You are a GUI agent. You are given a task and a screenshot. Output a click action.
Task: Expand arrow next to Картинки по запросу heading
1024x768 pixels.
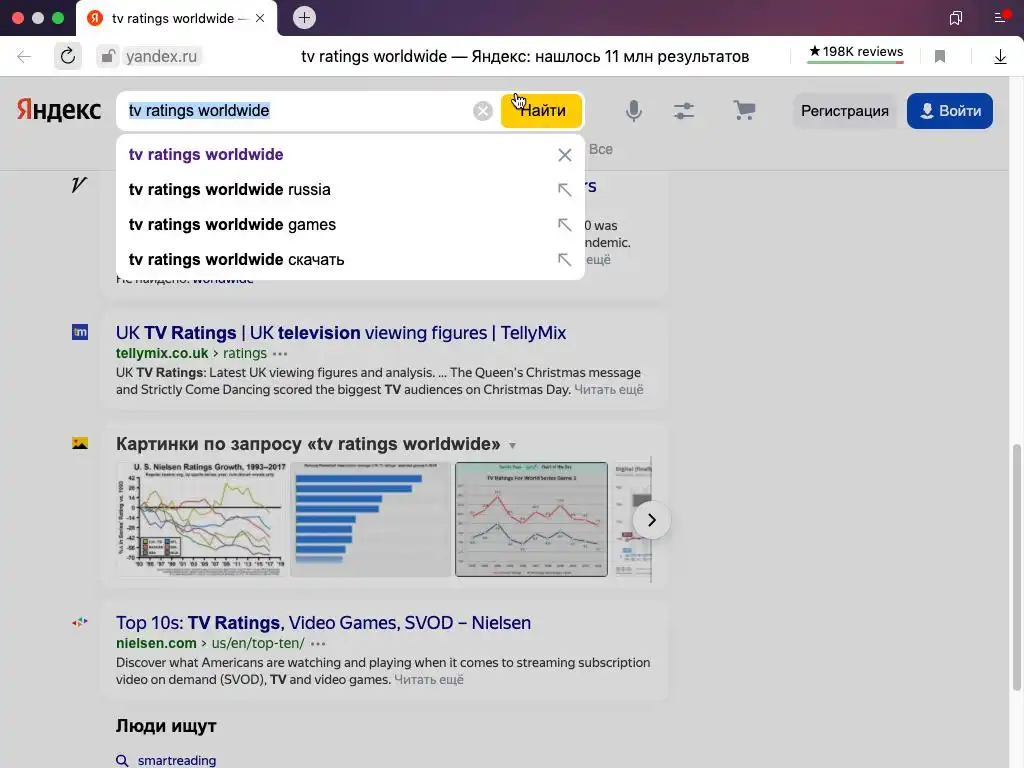tap(513, 445)
